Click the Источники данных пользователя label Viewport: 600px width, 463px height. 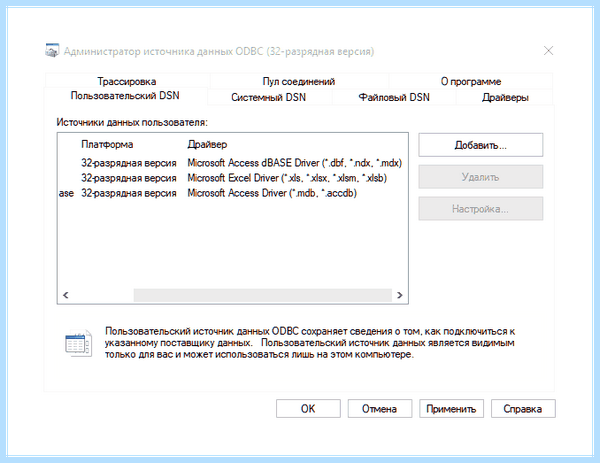pyautogui.click(x=132, y=122)
